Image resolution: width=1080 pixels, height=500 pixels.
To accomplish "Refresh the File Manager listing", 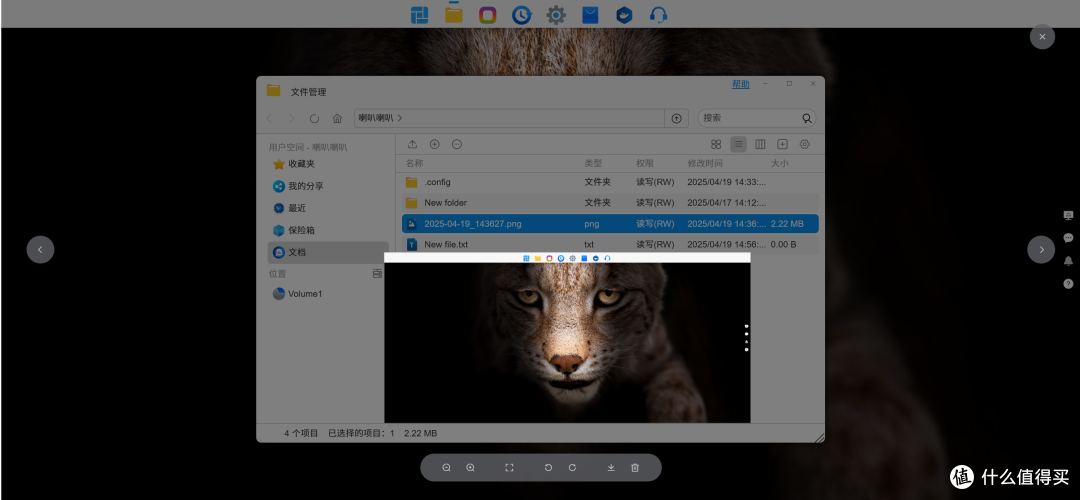I will (x=314, y=118).
